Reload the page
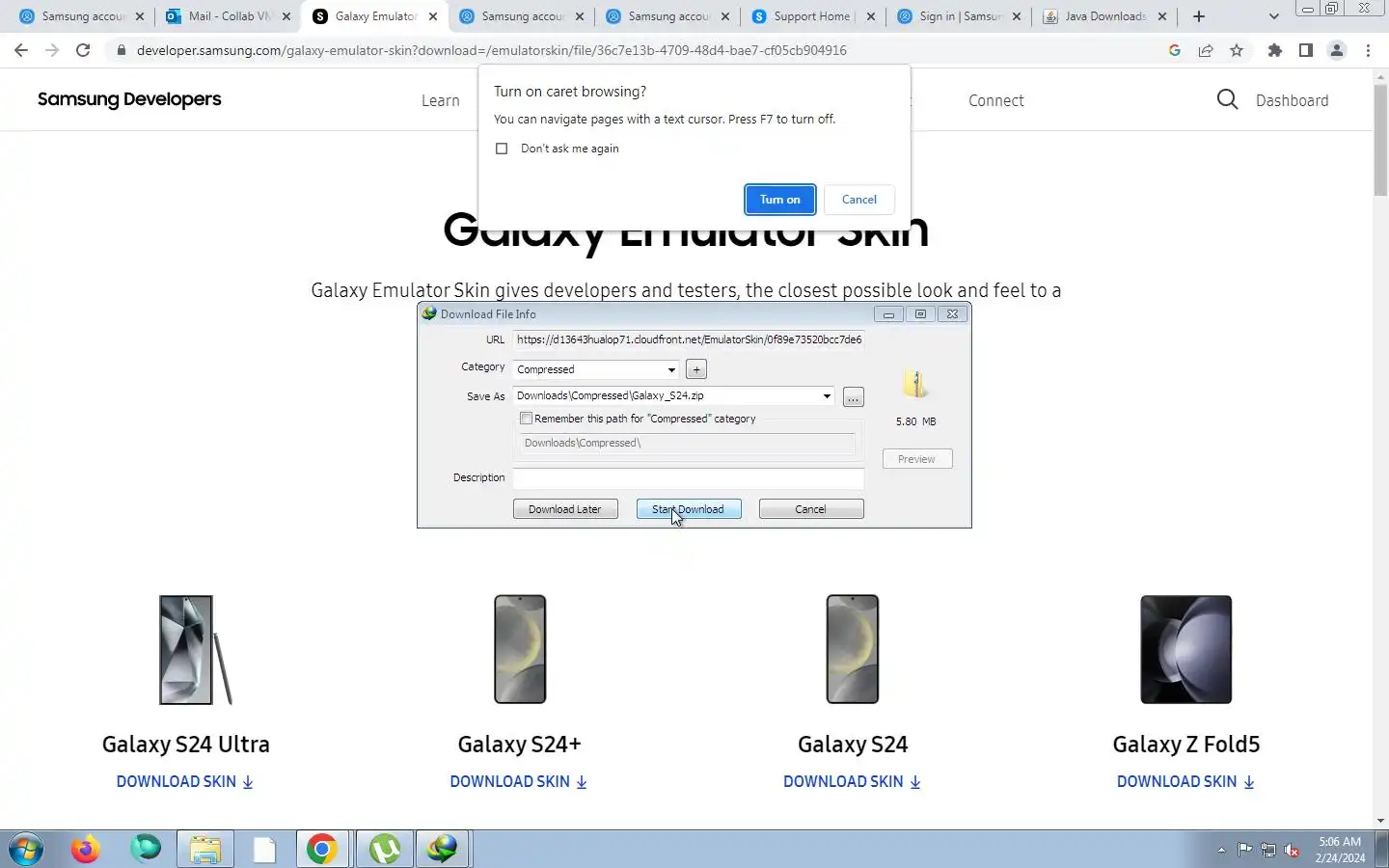Screen dimensions: 1389x868 [83, 50]
